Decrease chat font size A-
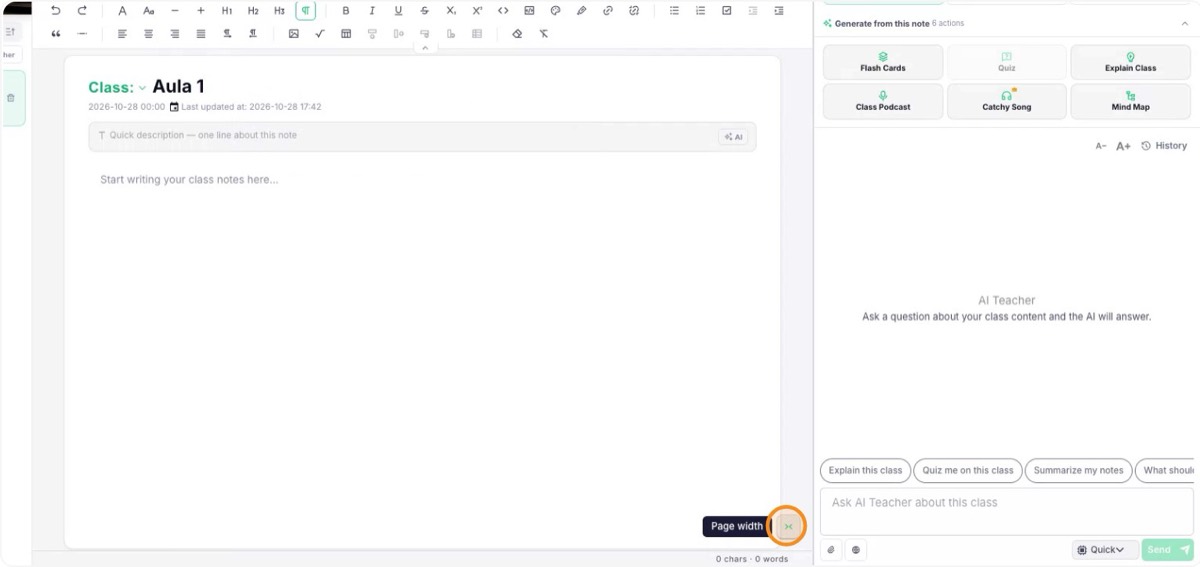Image resolution: width=1200 pixels, height=567 pixels. 1101,146
